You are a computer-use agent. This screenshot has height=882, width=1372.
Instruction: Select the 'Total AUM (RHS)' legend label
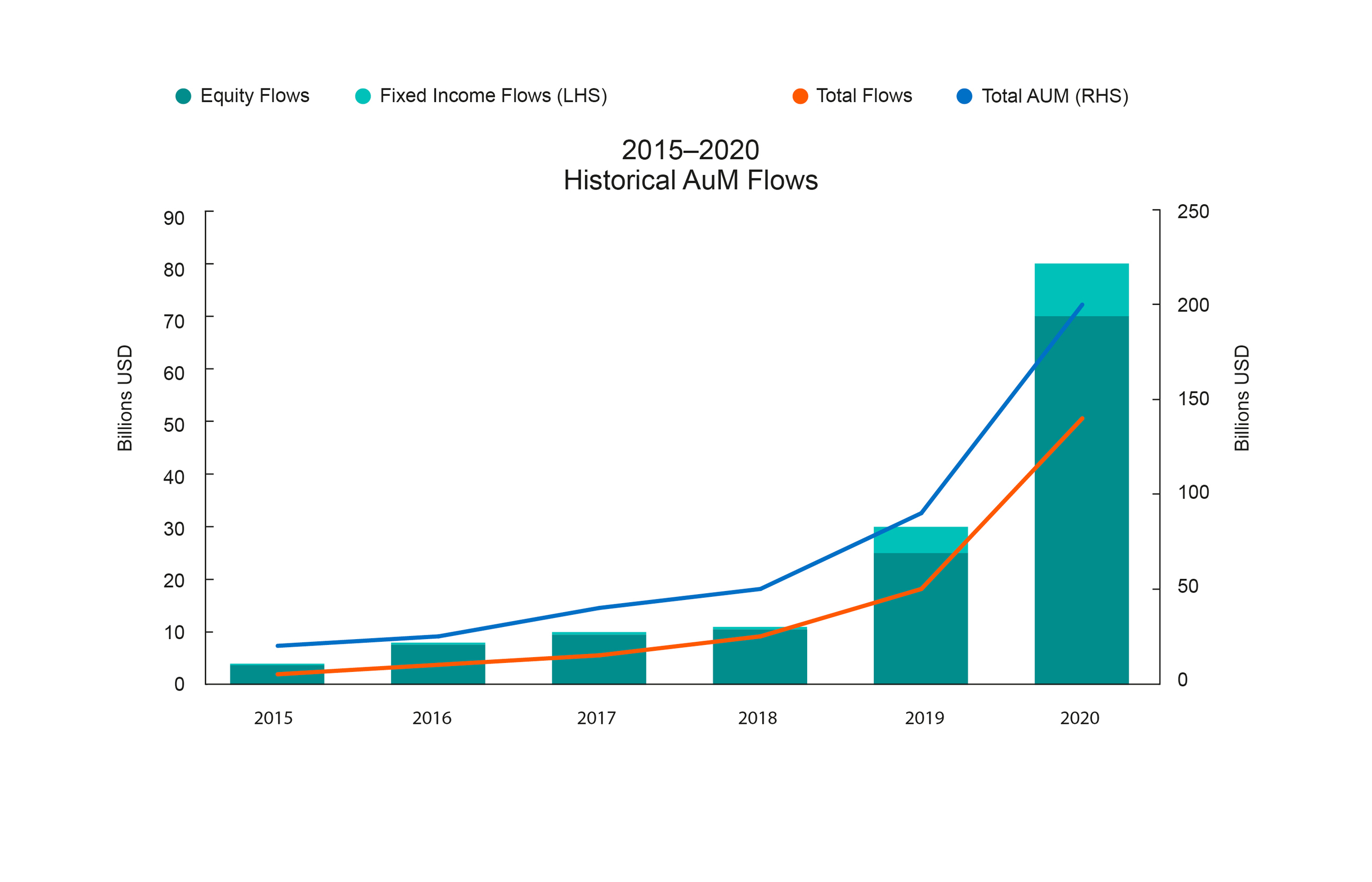[1056, 96]
